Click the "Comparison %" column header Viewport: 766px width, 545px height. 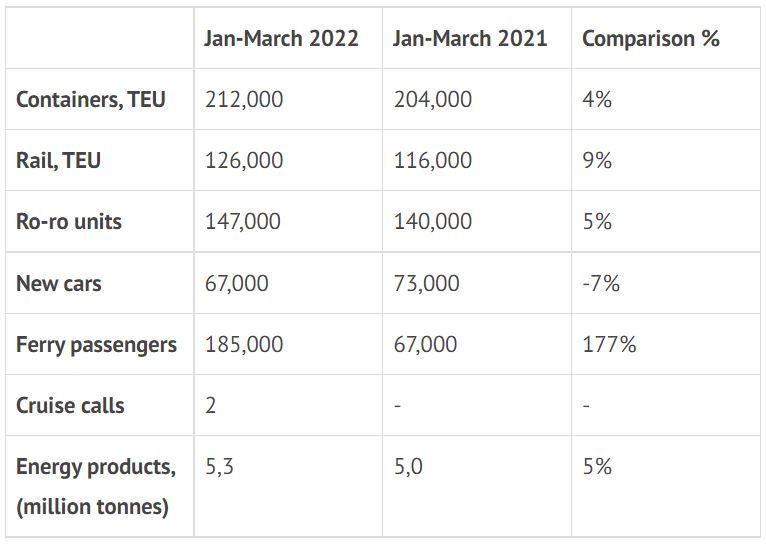[x=651, y=38]
